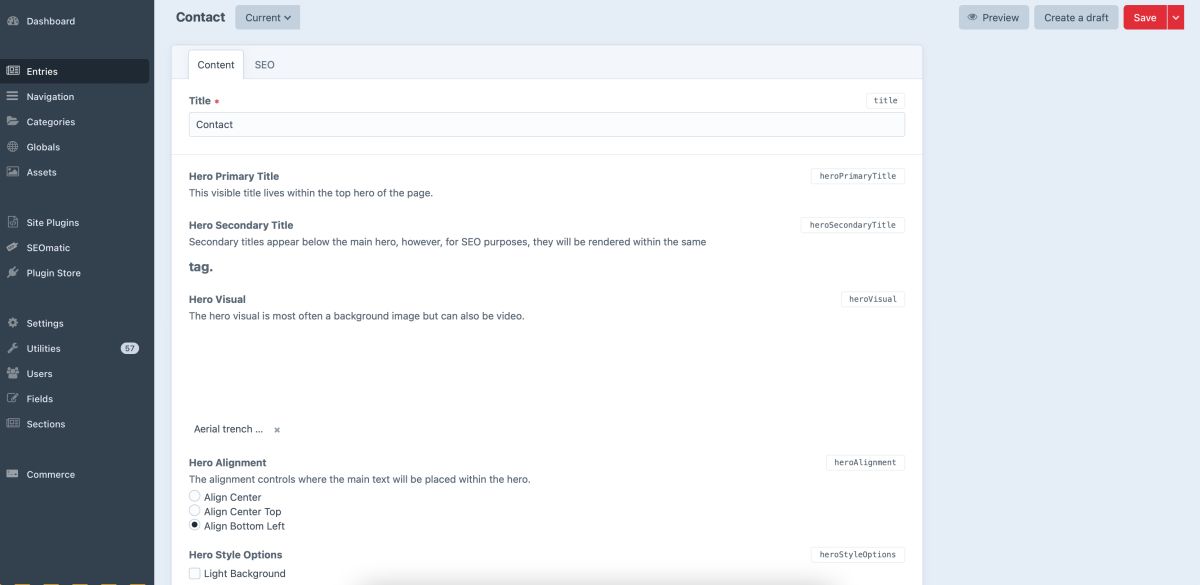Screen dimensions: 1200x585
Task: Click the Users group icon
Action: point(13,373)
